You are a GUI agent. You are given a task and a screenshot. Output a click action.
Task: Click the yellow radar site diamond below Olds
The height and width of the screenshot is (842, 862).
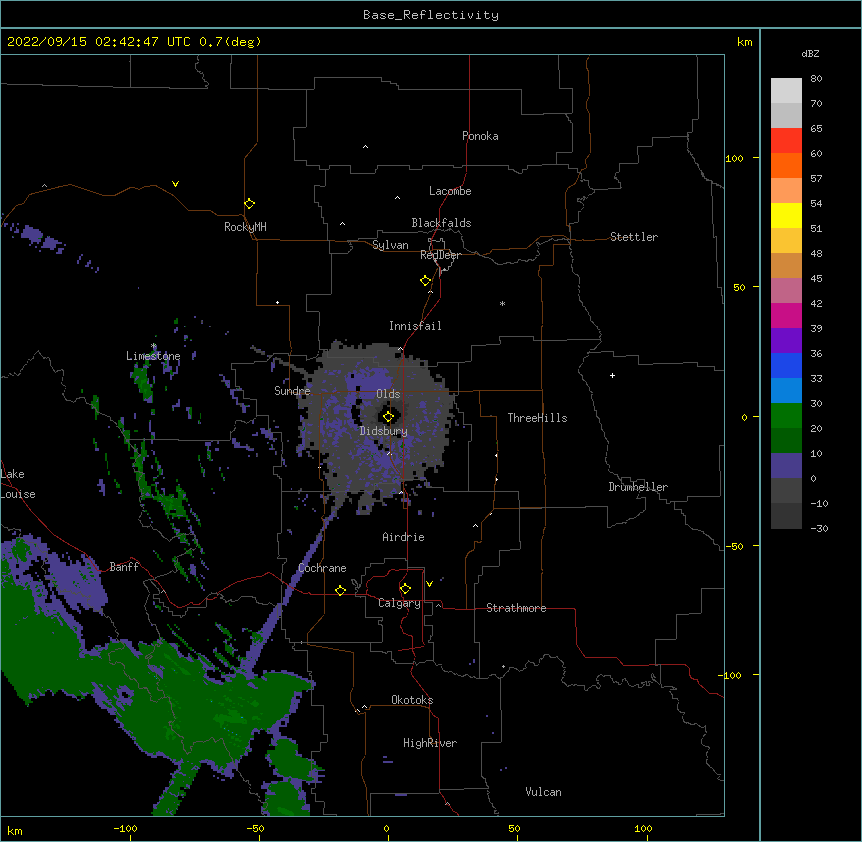pyautogui.click(x=388, y=417)
